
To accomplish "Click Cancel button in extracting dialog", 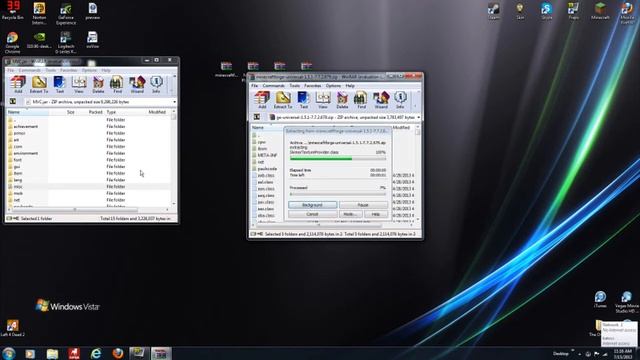I will [313, 214].
